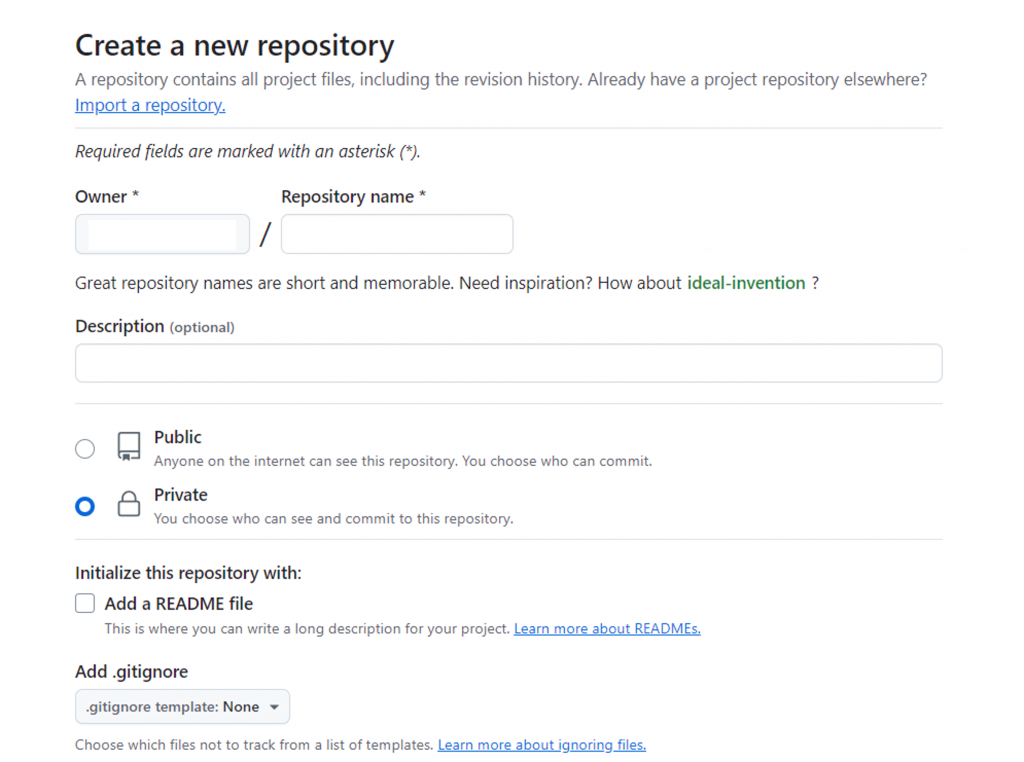Viewport: 1024px width, 762px height.
Task: Open the Owner dropdown selector
Action: point(162,234)
